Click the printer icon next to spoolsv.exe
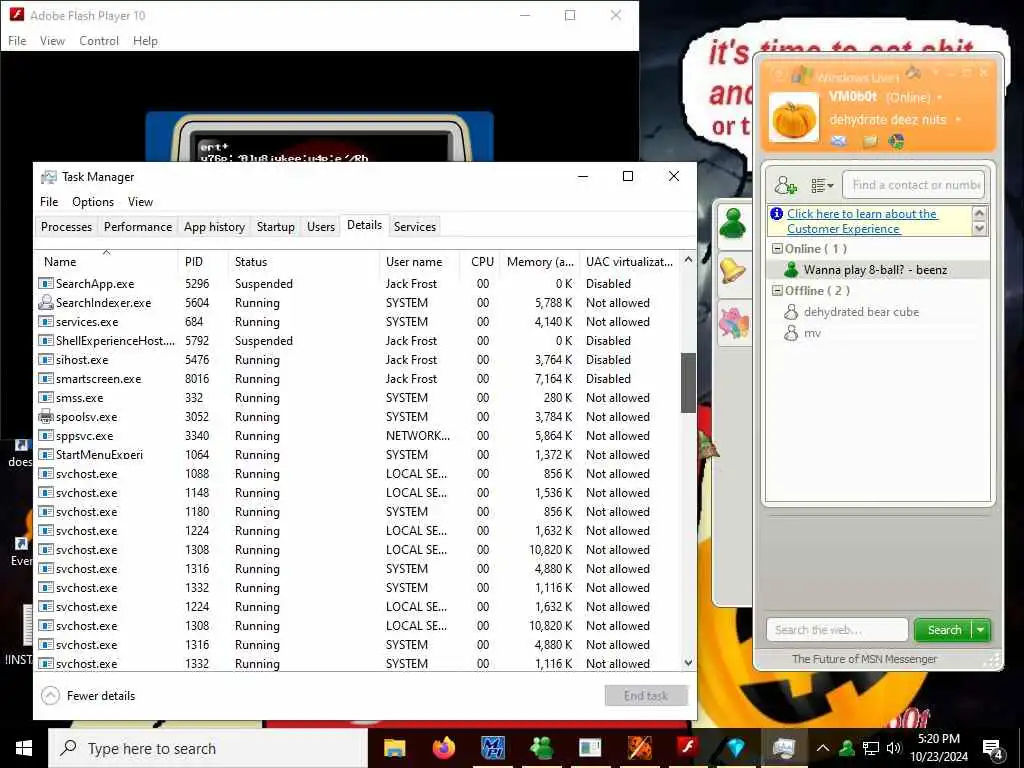Image resolution: width=1024 pixels, height=768 pixels. coord(46,416)
